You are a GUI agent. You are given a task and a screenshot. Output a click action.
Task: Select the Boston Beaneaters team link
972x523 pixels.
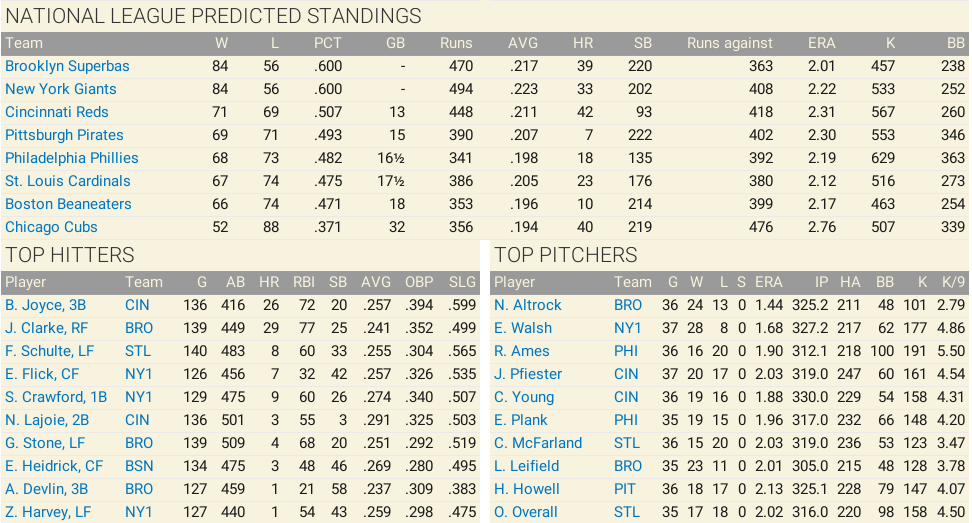point(68,204)
